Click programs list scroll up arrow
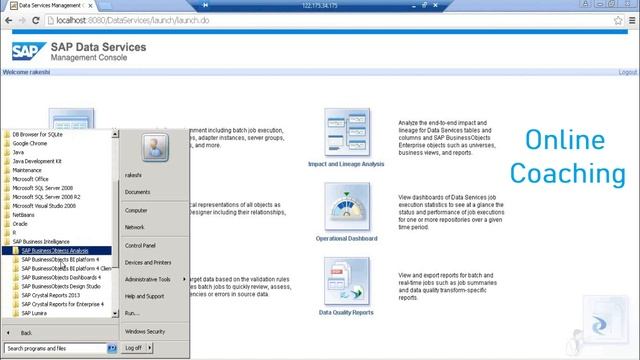This screenshot has height=360, width=640. [115, 134]
